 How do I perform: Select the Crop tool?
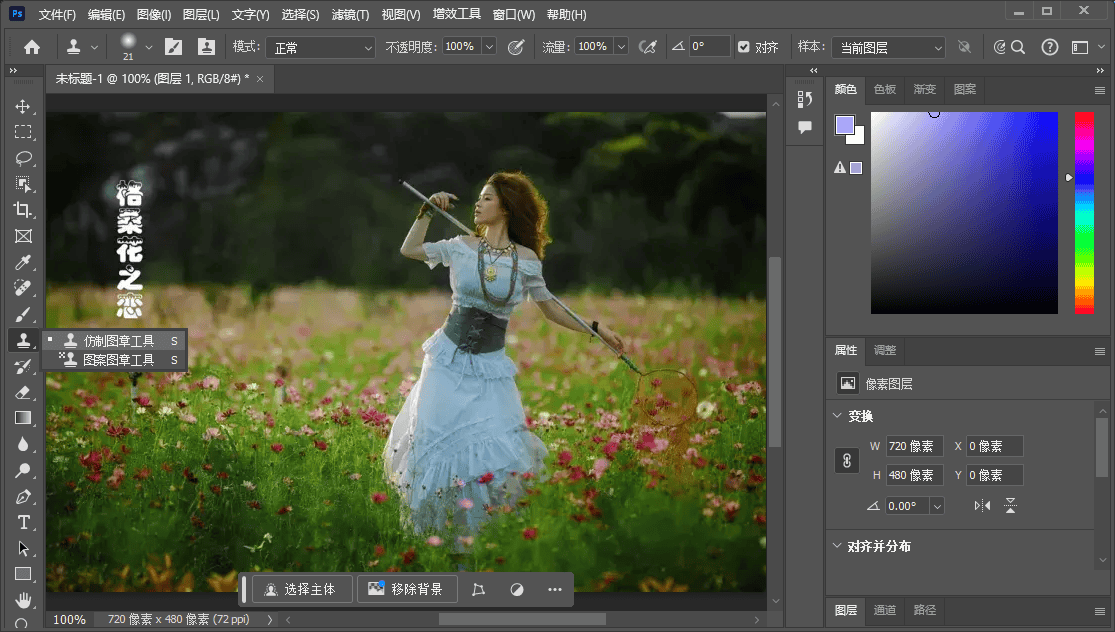(23, 210)
